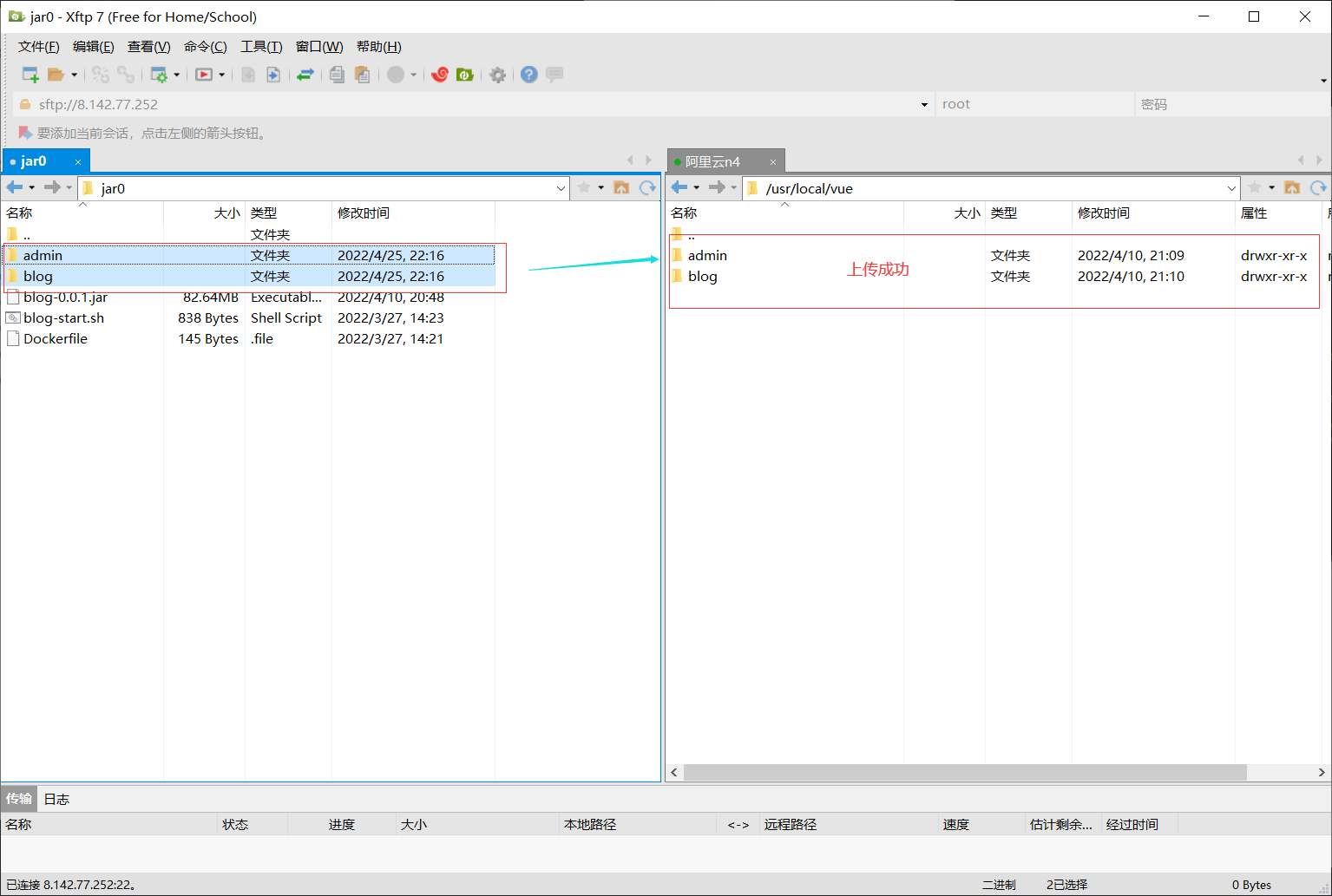Sort remote files by 属性 column
1332x896 pixels.
click(1278, 213)
